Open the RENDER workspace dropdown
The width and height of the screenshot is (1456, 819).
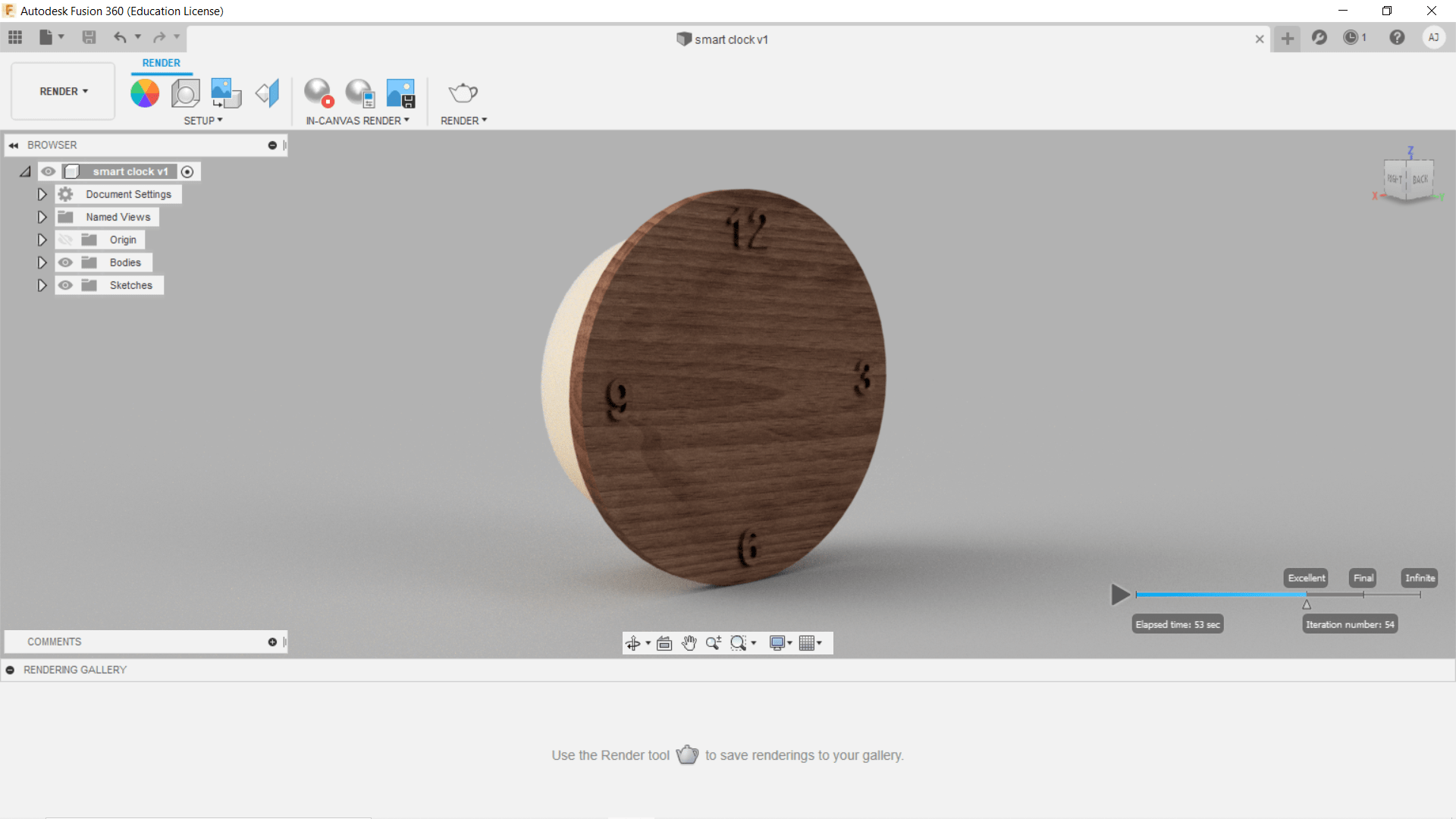click(63, 91)
